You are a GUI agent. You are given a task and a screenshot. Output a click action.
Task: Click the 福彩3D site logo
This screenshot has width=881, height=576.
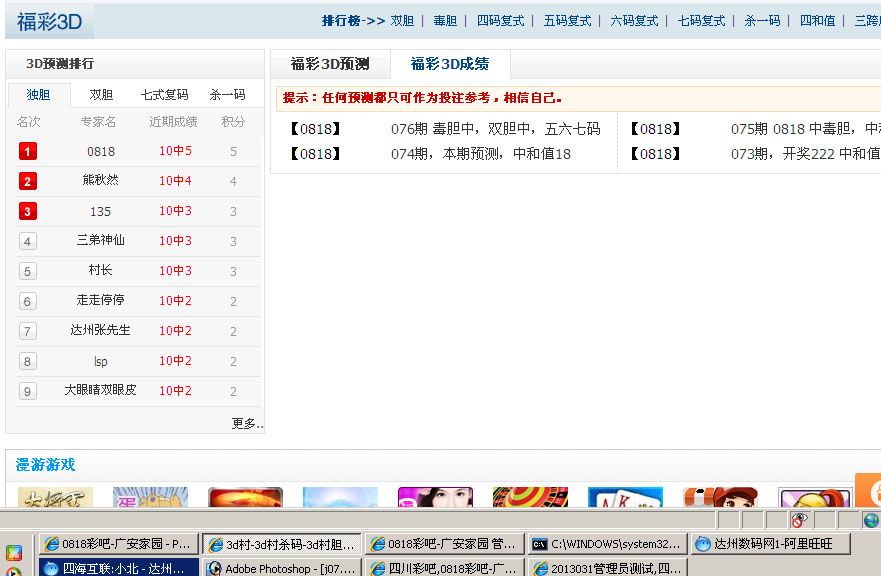[49, 22]
